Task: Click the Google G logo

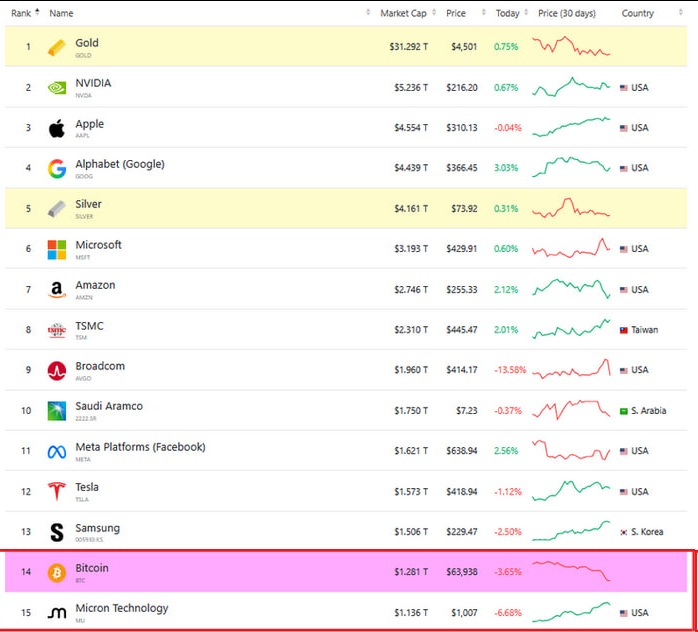Action: coord(57,169)
